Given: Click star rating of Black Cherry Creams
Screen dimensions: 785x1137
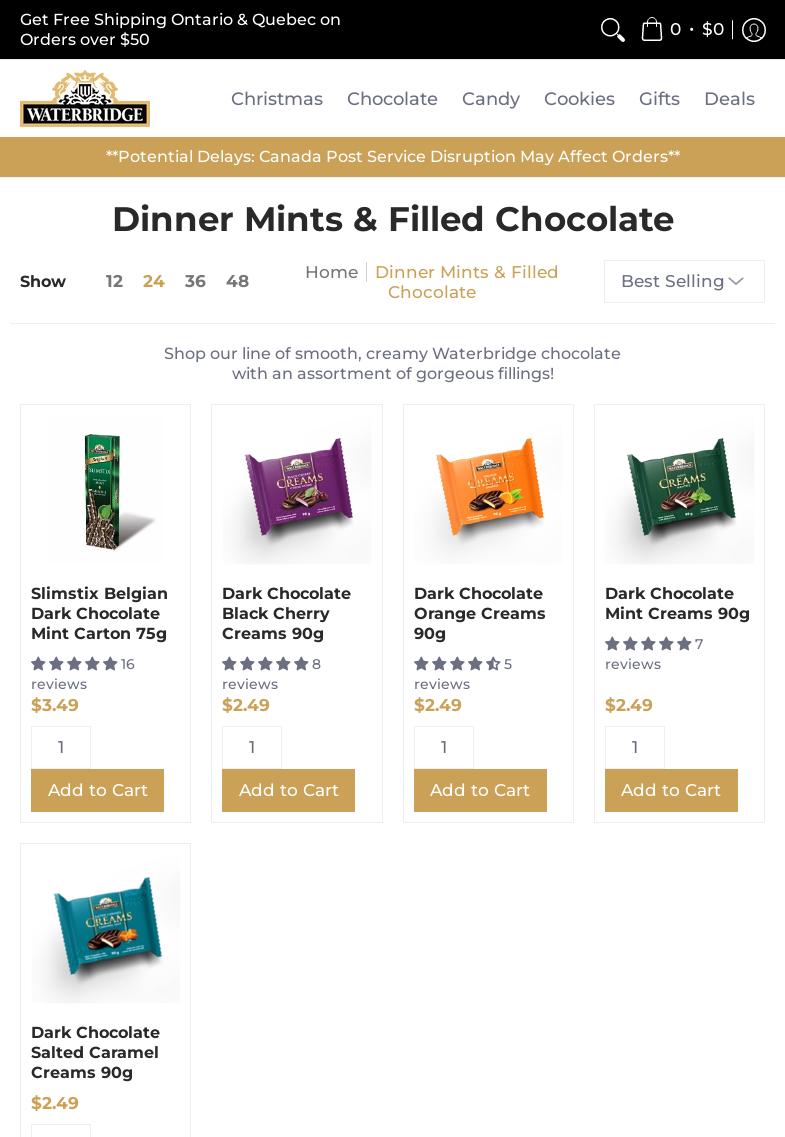Looking at the screenshot, I should [265, 663].
